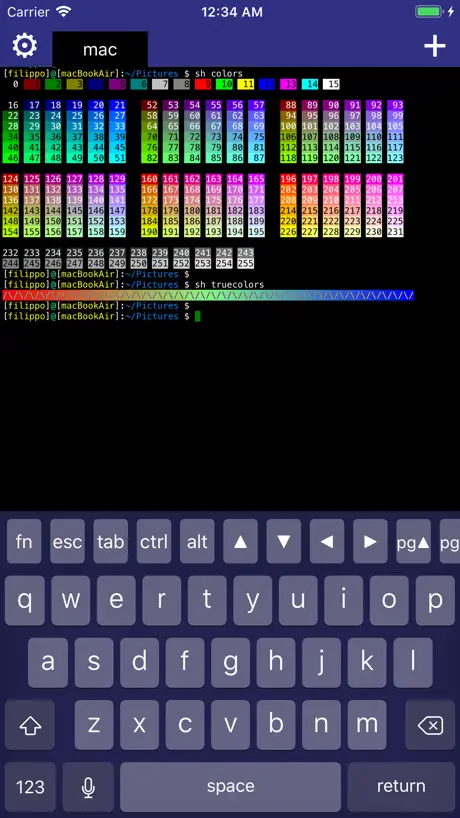Tap the return key
The width and height of the screenshot is (460, 818).
tap(401, 787)
